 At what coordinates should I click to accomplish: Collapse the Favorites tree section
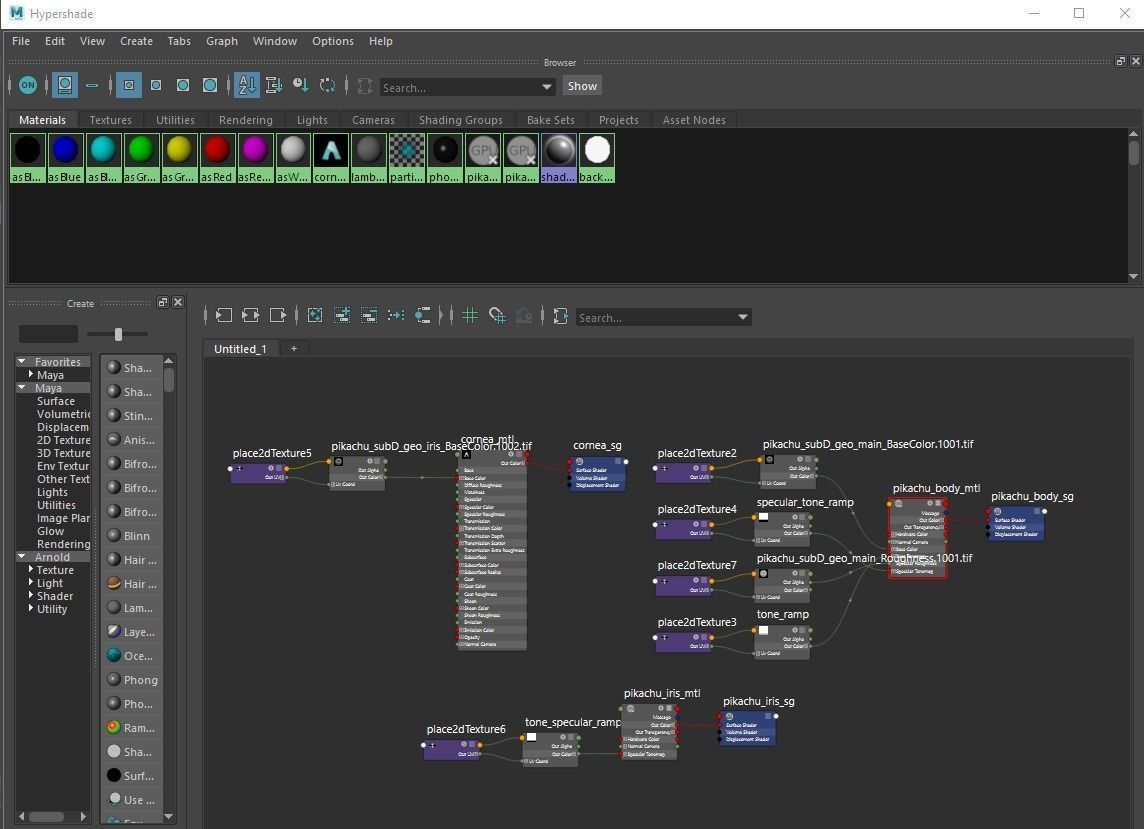(x=22, y=361)
